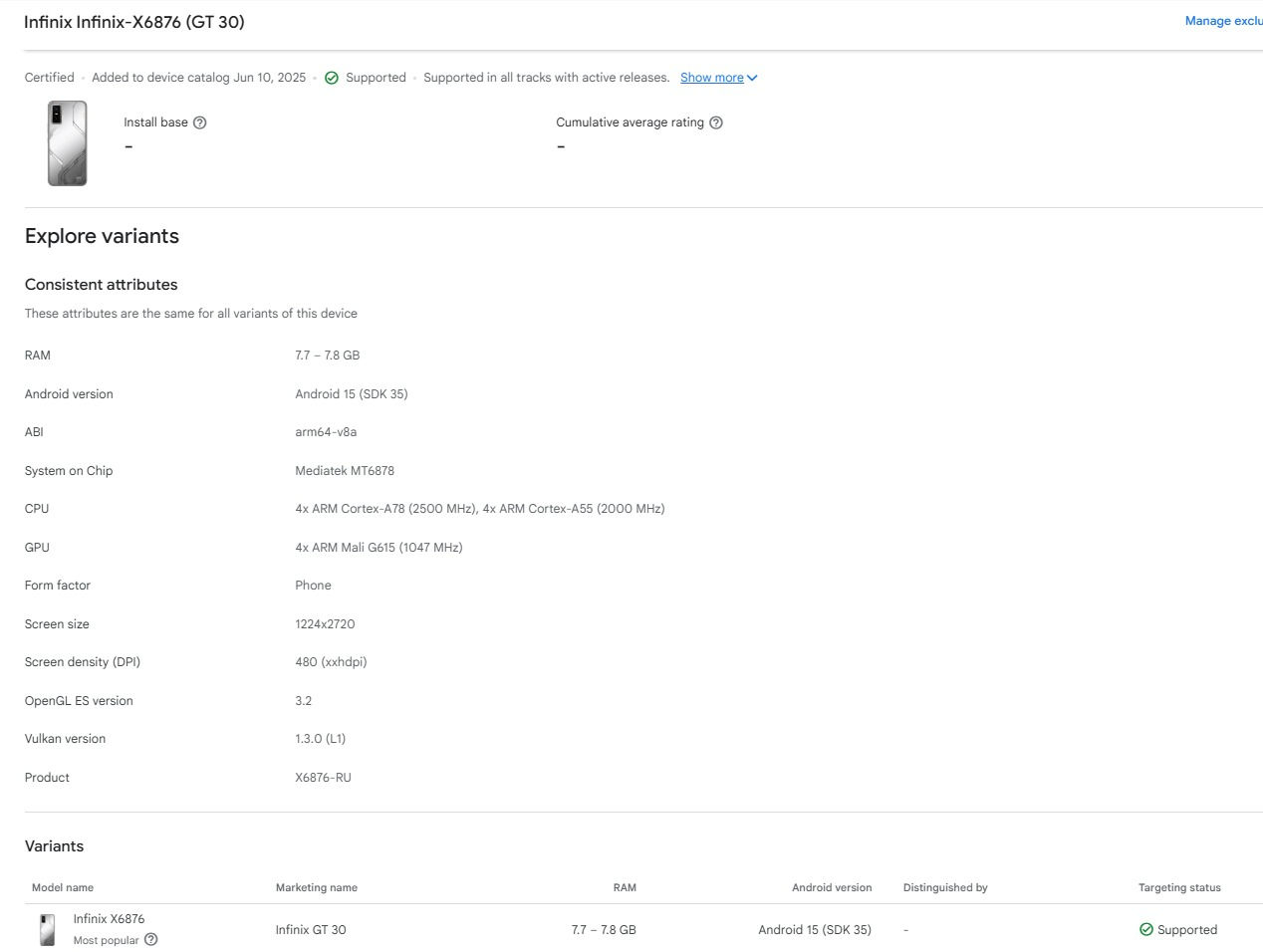Viewport: 1263px width, 952px height.
Task: Click the Distinguished by column header
Action: (945, 887)
